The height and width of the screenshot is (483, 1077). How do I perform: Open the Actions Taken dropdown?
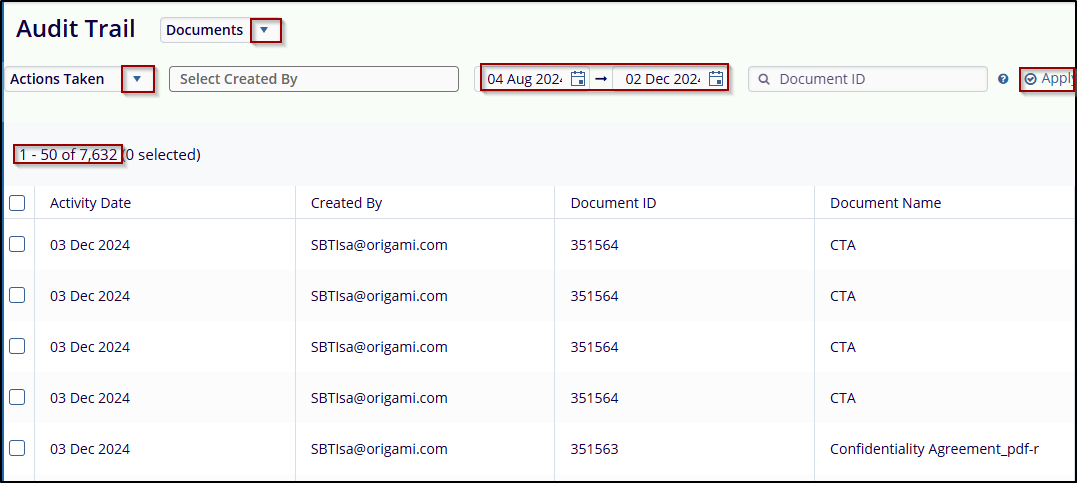tap(137, 79)
